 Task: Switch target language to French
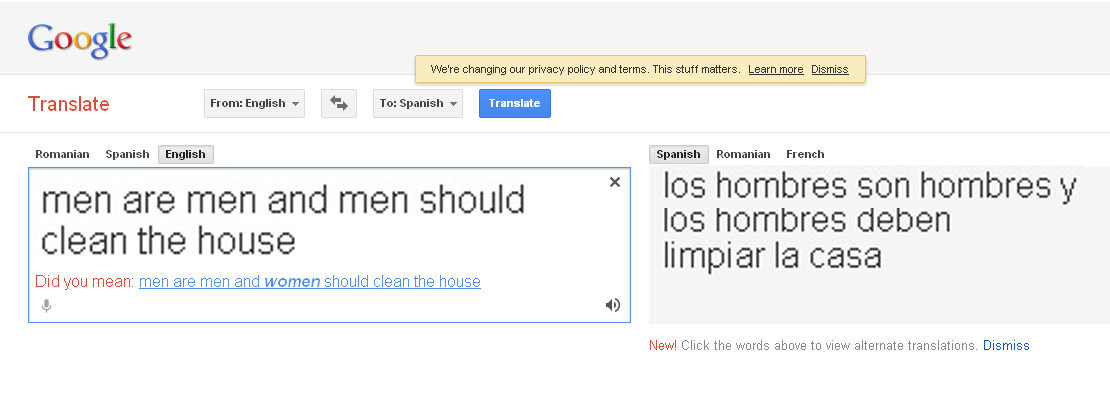[x=805, y=154]
